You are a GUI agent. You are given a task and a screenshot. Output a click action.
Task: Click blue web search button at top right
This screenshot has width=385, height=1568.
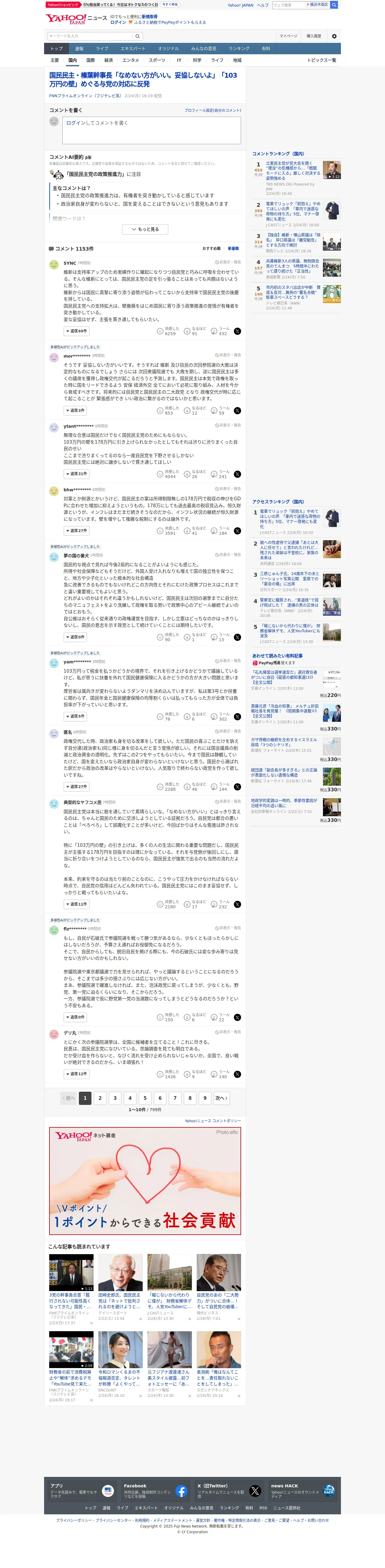tap(334, 5)
